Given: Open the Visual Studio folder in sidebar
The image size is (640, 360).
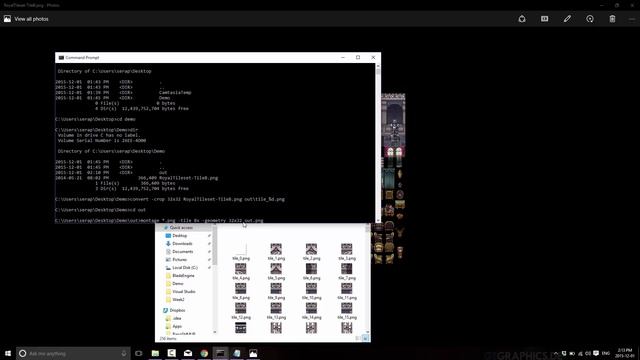Looking at the screenshot, I should 184,292.
